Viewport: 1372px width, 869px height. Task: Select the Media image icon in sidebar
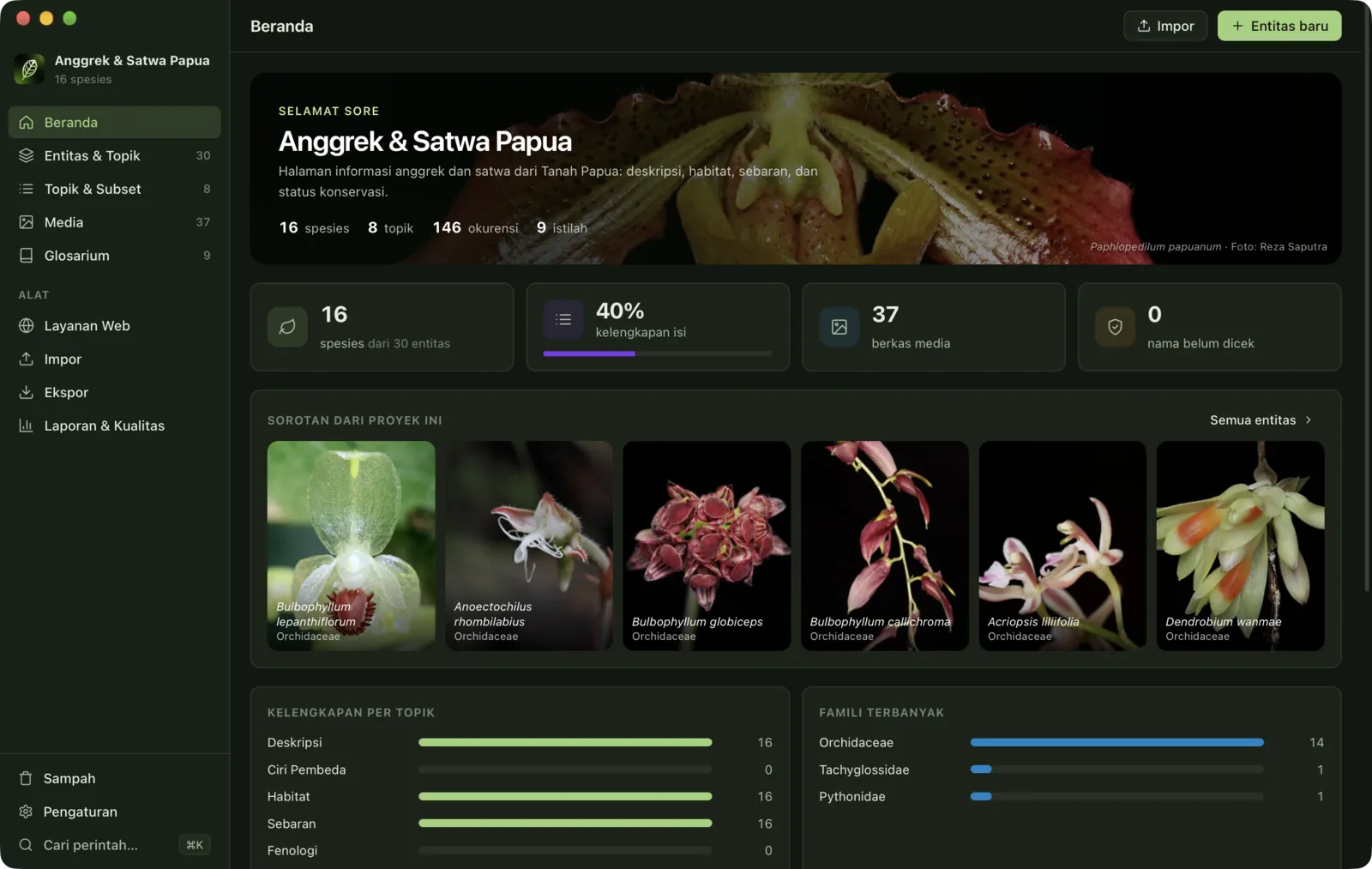click(27, 222)
